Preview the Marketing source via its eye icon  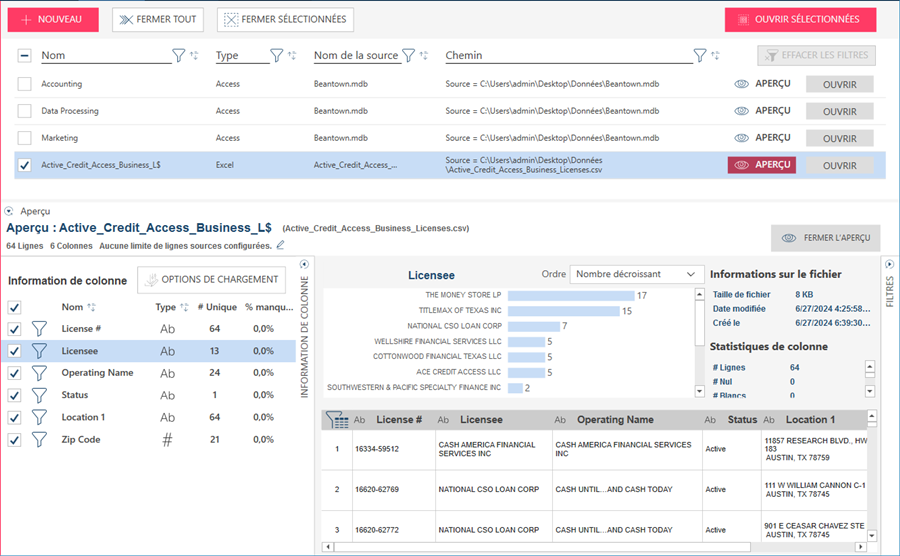(x=741, y=138)
